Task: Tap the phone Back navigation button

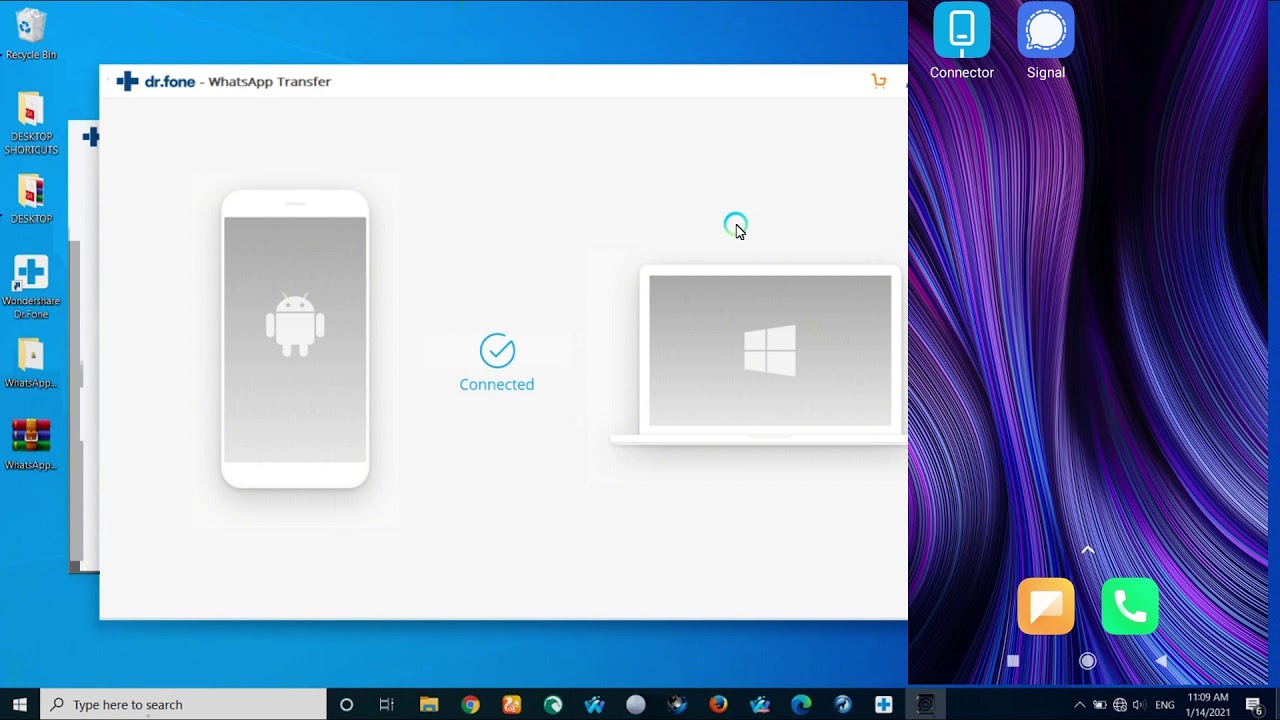Action: click(x=1161, y=661)
